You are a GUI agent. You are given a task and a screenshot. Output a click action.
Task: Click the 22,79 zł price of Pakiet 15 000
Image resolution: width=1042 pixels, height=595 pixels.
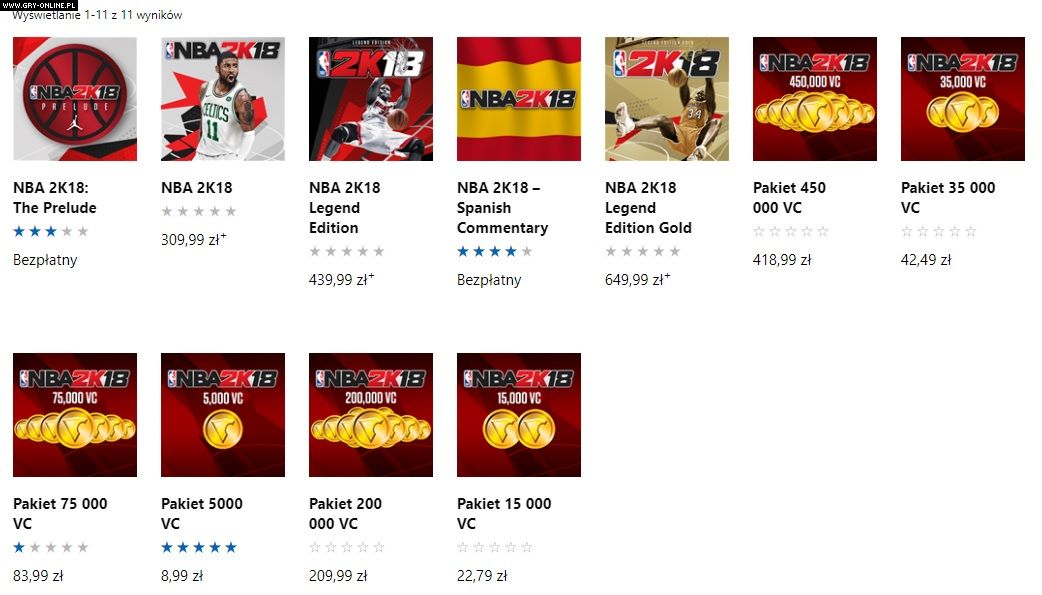click(x=482, y=576)
